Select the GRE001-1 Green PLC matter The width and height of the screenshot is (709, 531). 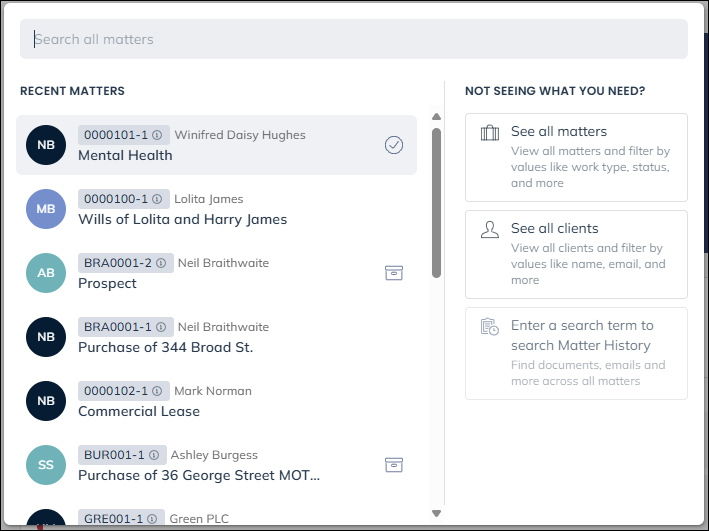pyautogui.click(x=216, y=517)
